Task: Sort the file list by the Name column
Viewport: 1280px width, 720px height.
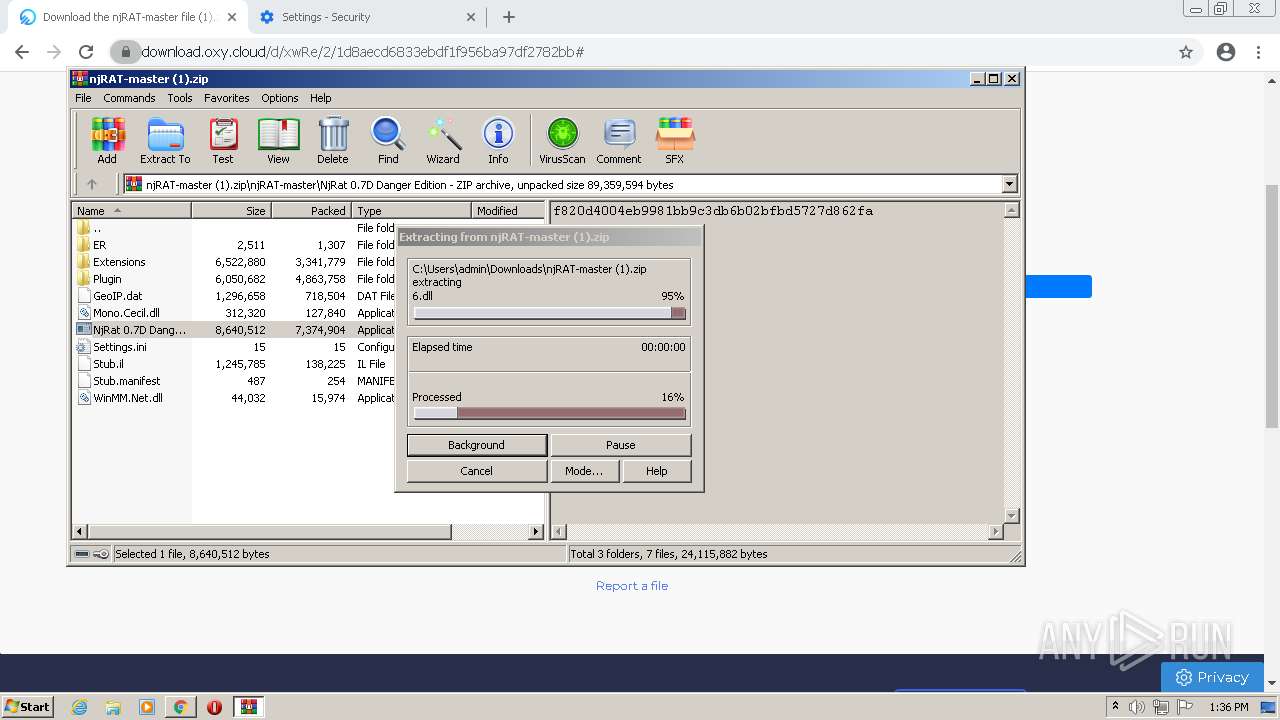Action: [131, 210]
